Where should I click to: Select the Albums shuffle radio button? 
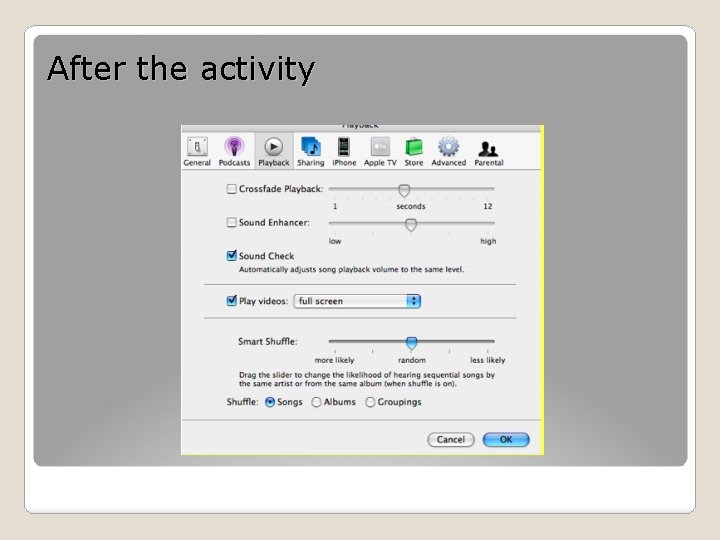pyautogui.click(x=316, y=402)
